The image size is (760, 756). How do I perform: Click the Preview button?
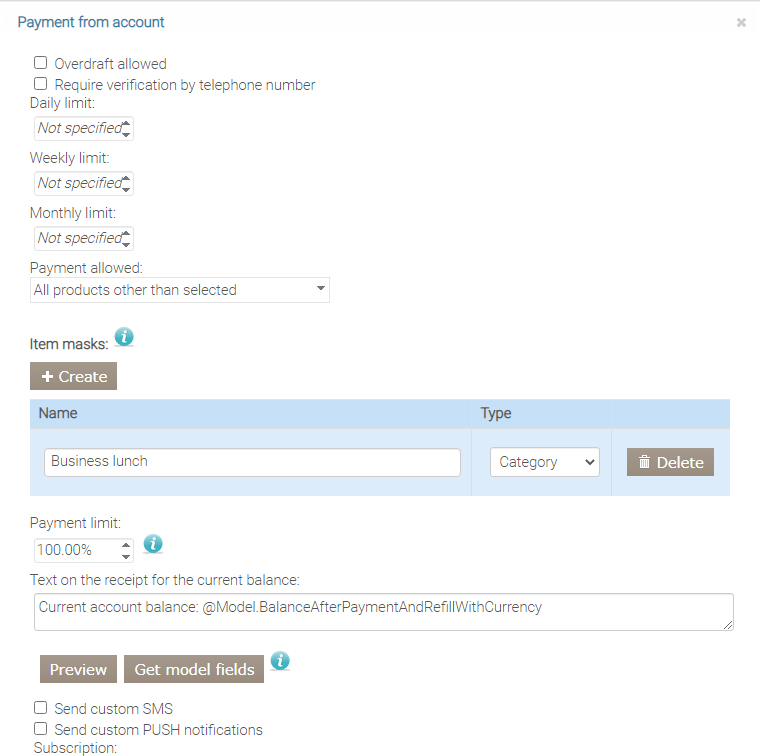tap(78, 669)
